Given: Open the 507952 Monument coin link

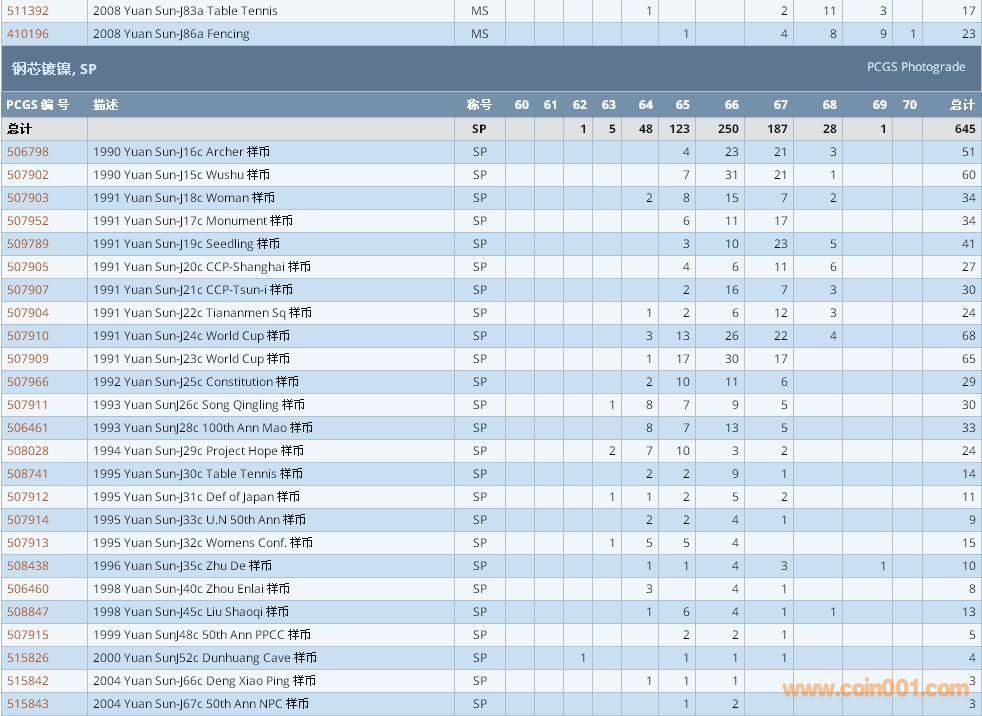Looking at the screenshot, I should tap(27, 221).
